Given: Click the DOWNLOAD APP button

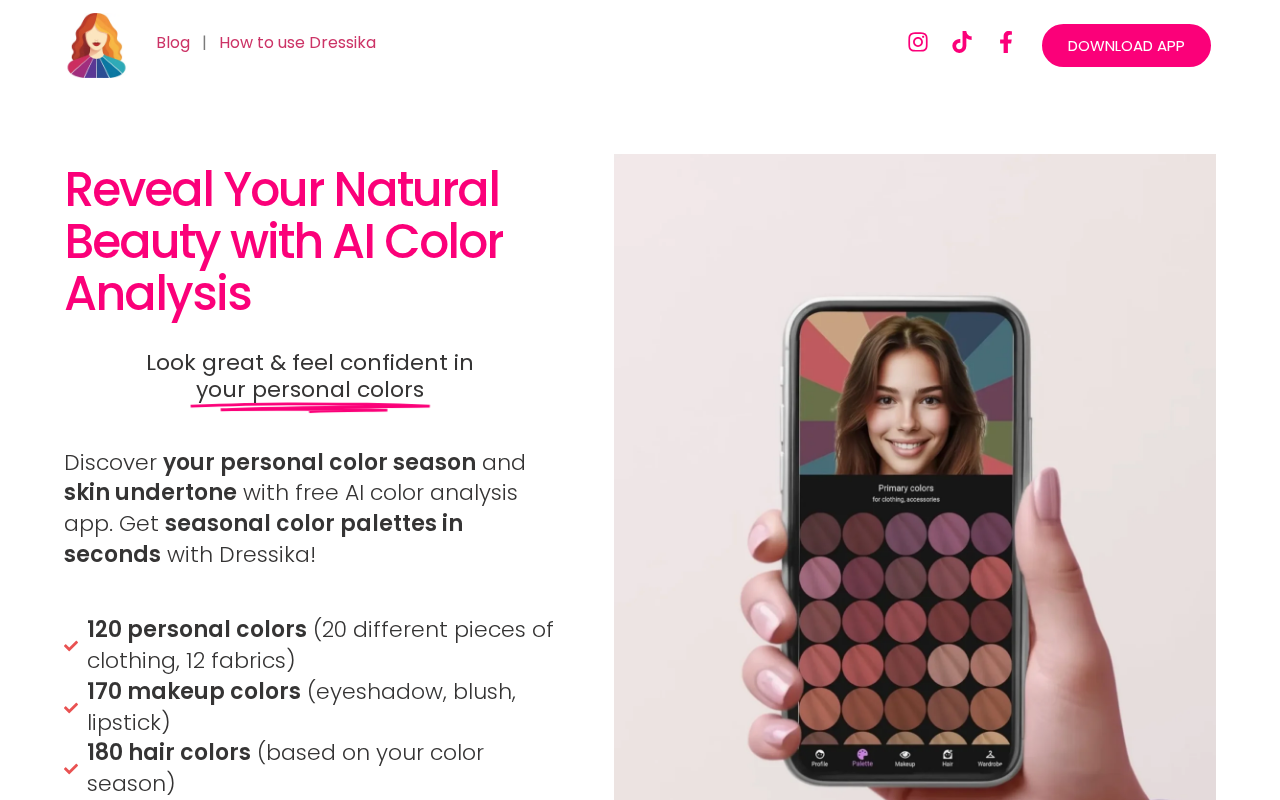Looking at the screenshot, I should (x=1126, y=45).
